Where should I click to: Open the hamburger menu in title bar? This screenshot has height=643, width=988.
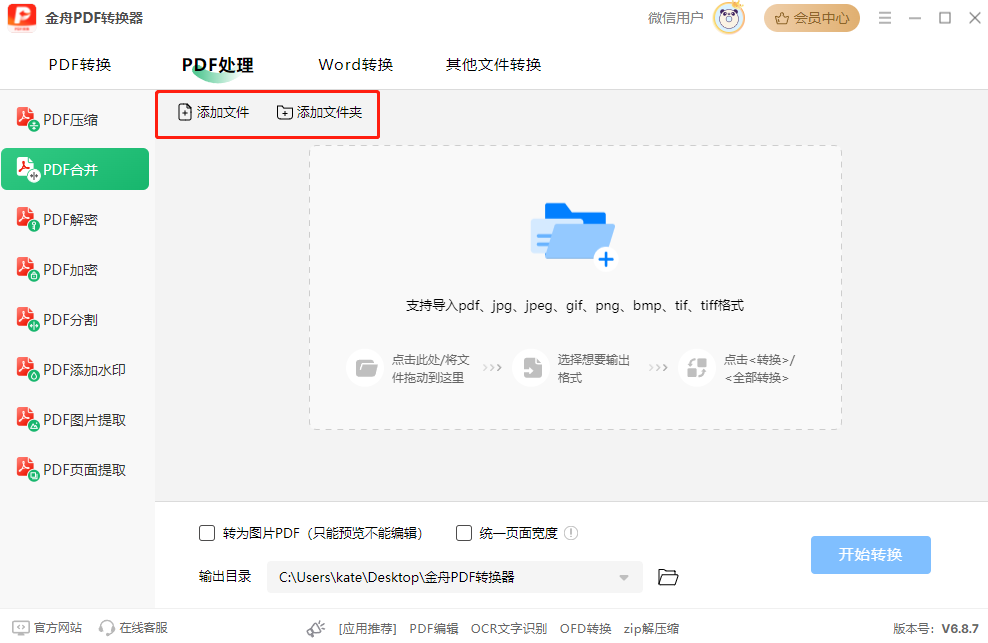(885, 18)
